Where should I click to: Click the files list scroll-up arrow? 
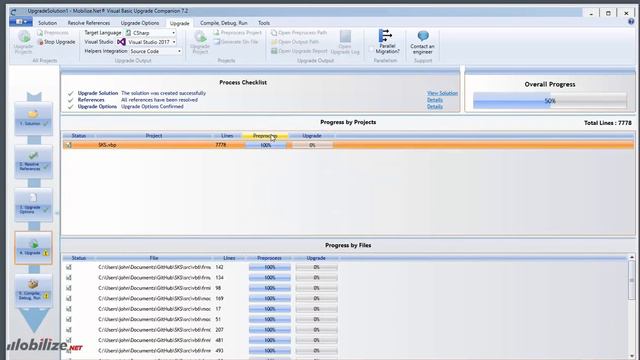coord(632,258)
